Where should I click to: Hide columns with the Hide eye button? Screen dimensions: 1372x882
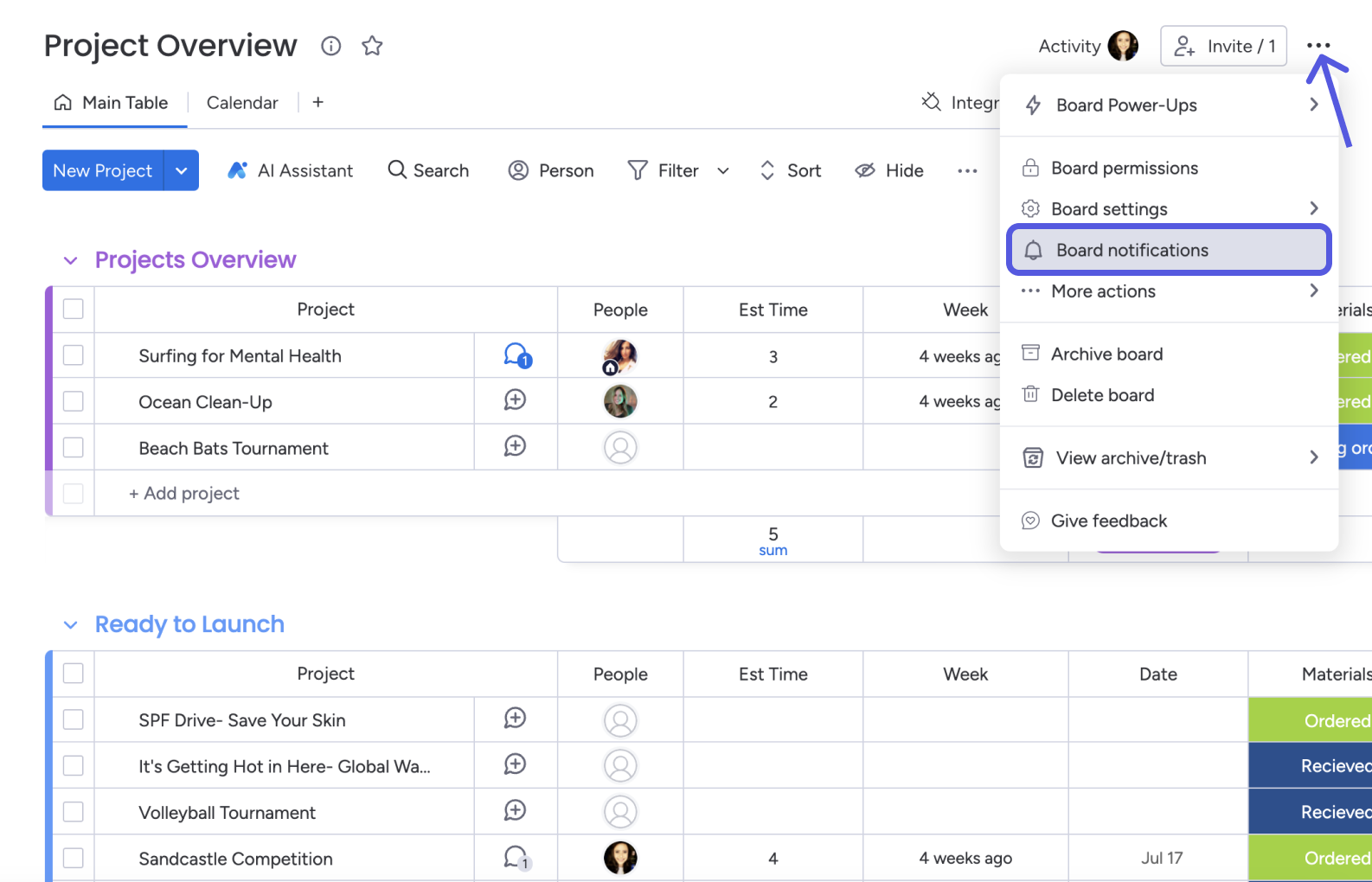pos(889,170)
